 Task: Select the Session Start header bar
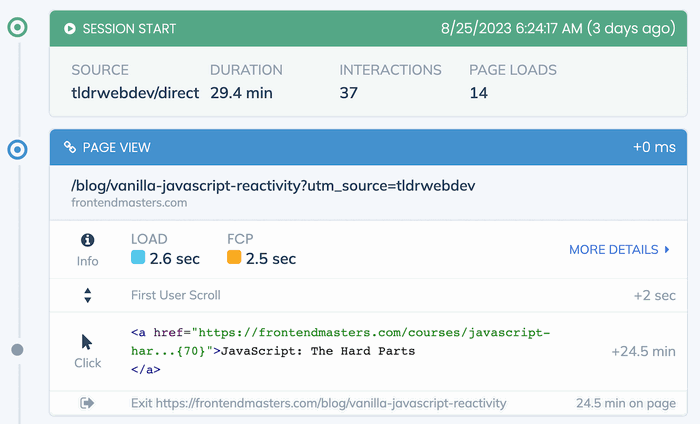tap(368, 29)
